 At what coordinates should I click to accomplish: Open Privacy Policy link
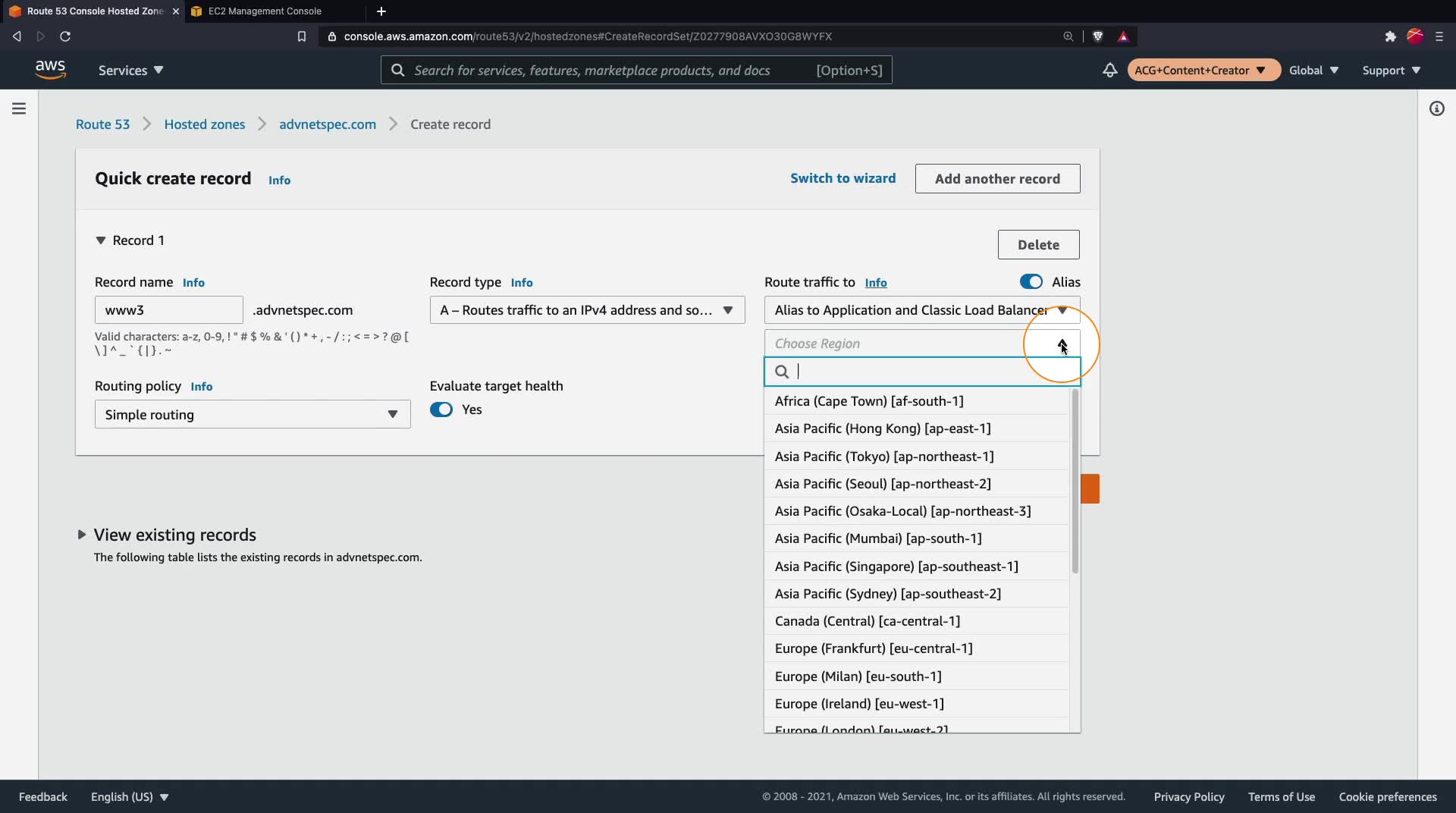tap(1189, 796)
